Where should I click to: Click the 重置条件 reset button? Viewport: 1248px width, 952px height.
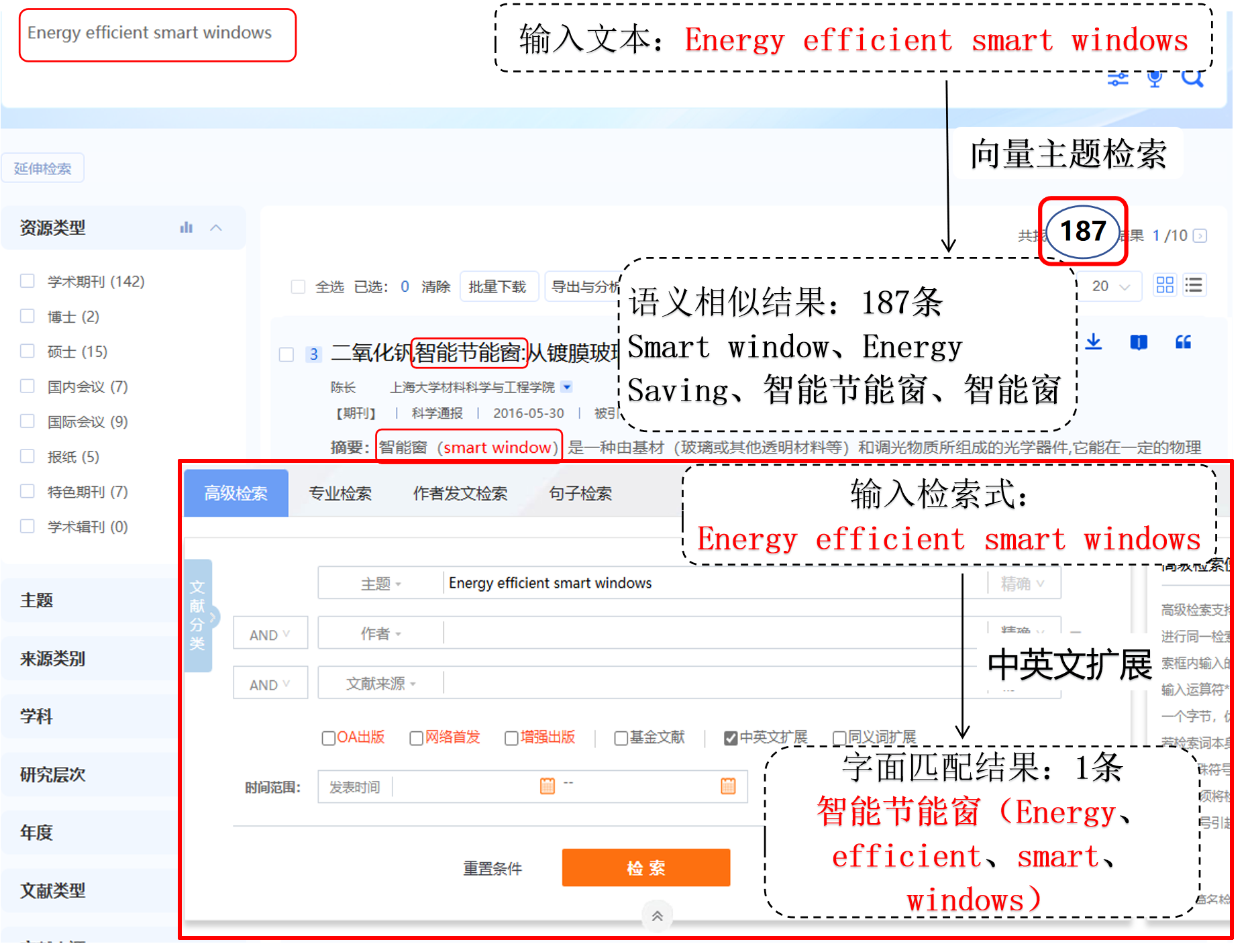click(x=492, y=868)
